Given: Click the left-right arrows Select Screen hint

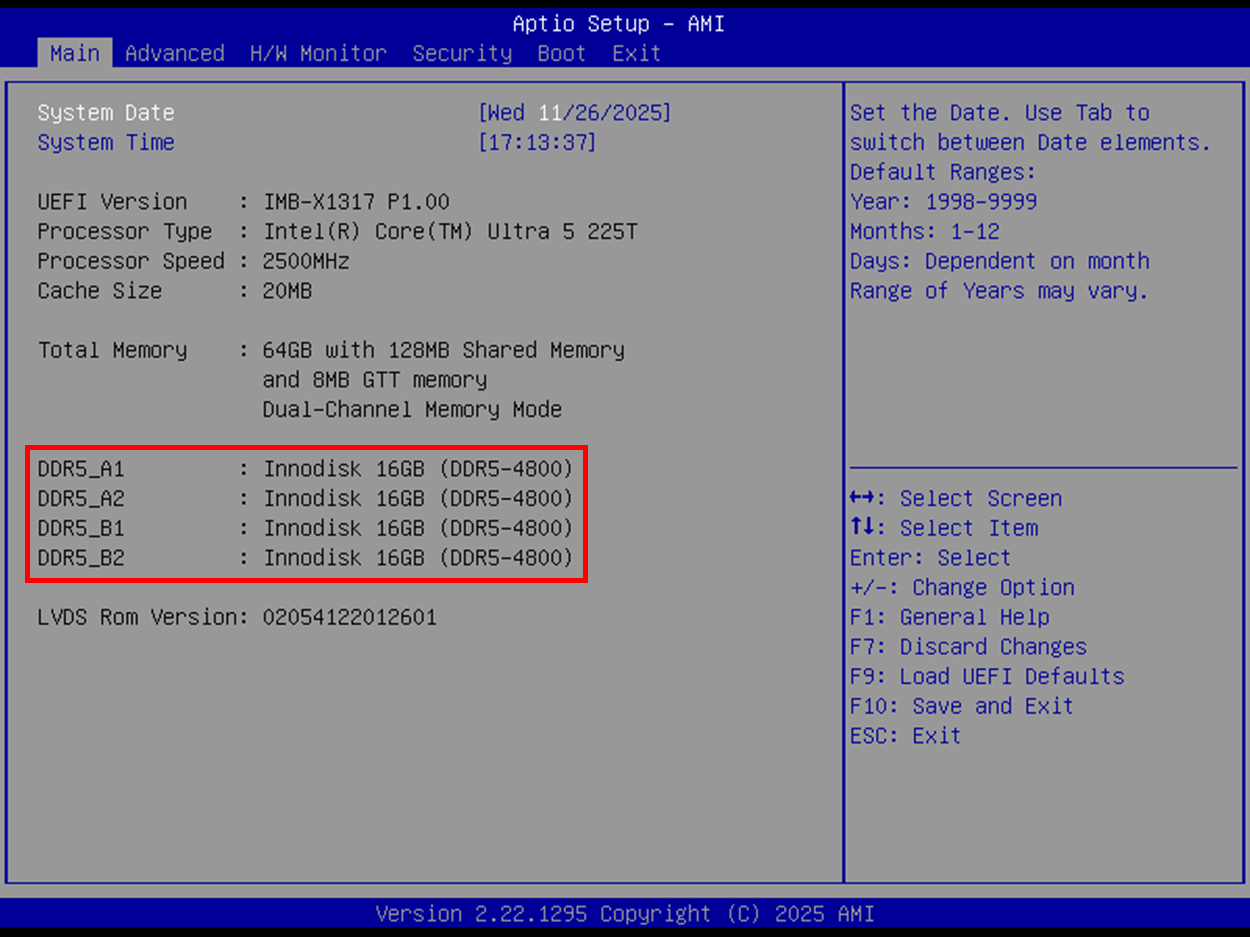Looking at the screenshot, I should (x=956, y=499).
